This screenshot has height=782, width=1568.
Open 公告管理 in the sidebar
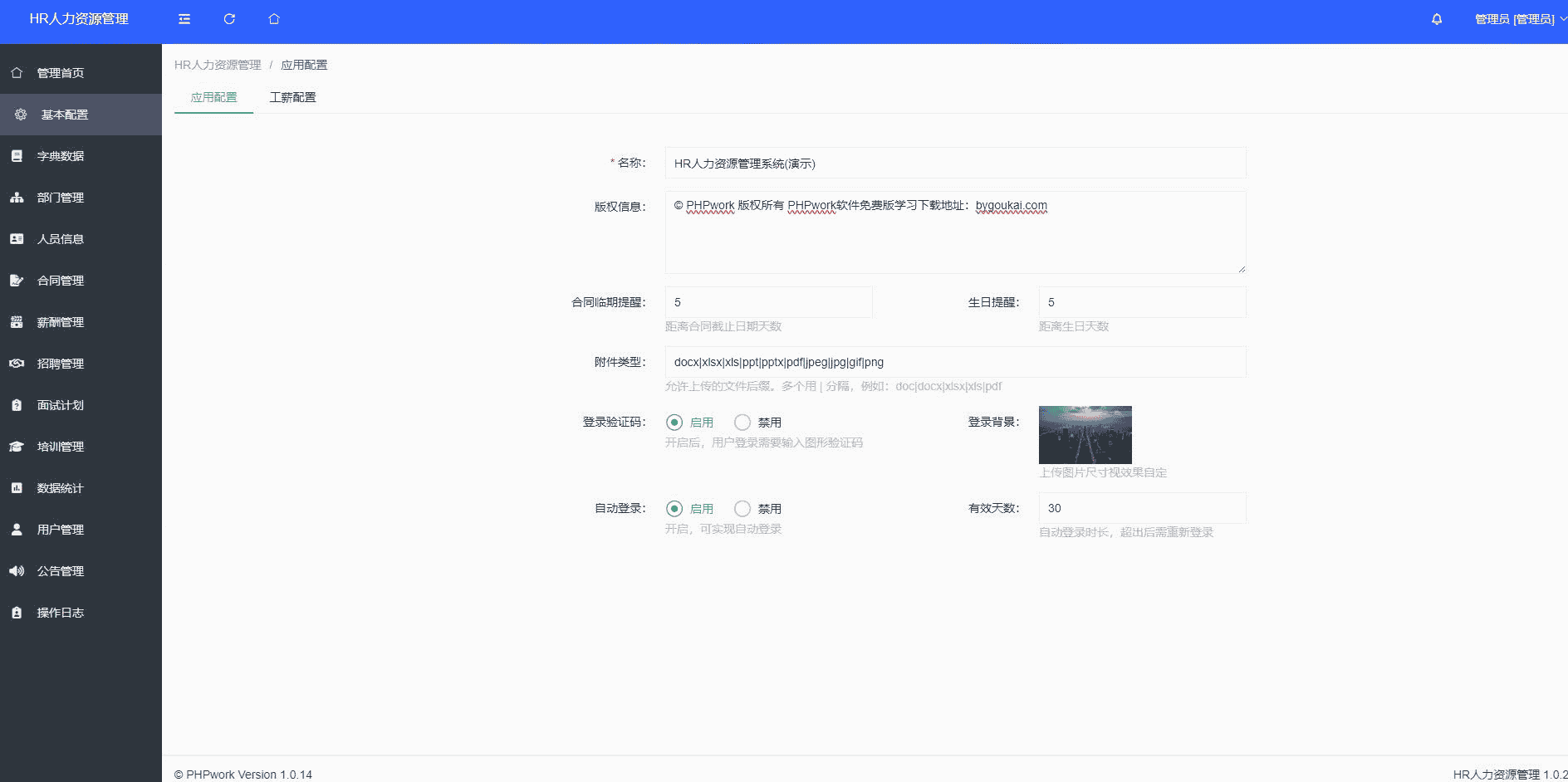[x=61, y=571]
